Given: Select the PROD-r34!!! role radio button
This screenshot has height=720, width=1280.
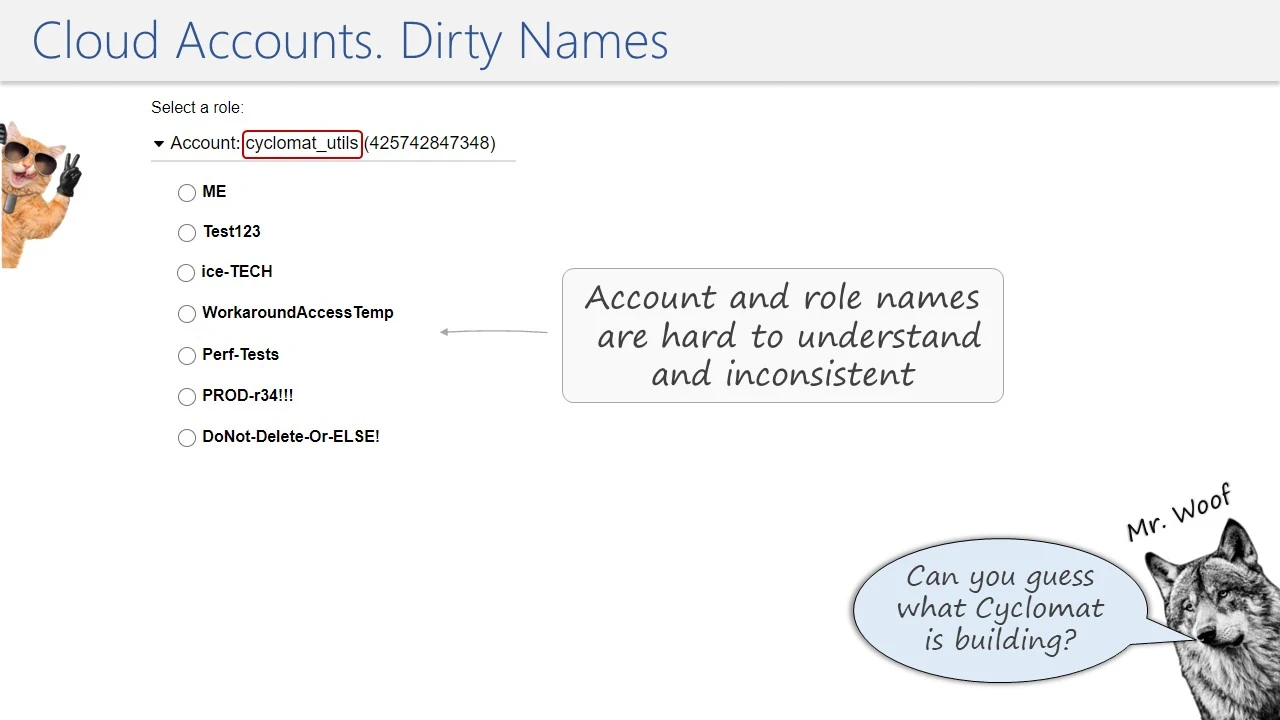Looking at the screenshot, I should coord(187,397).
